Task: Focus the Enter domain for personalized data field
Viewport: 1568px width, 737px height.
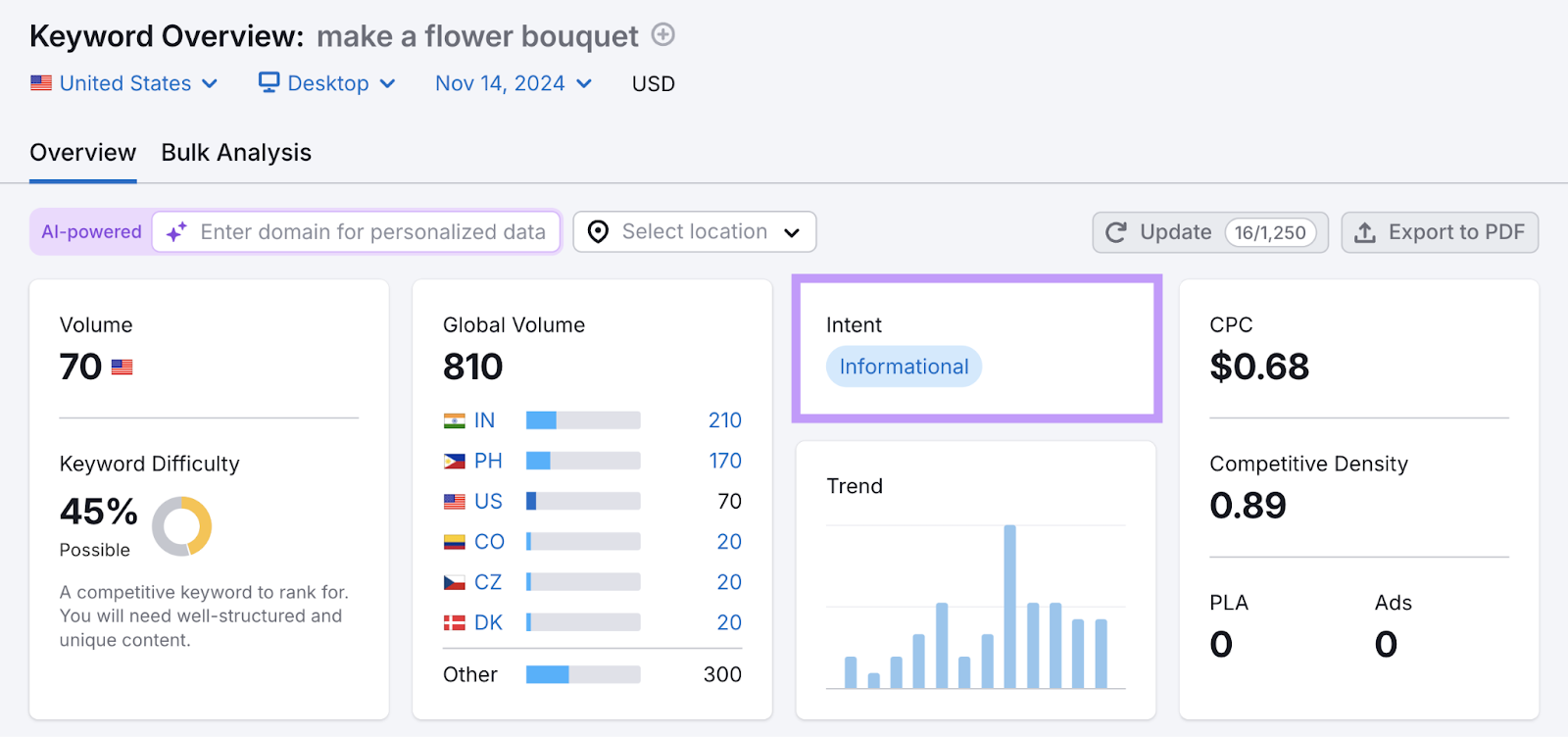Action: (372, 232)
